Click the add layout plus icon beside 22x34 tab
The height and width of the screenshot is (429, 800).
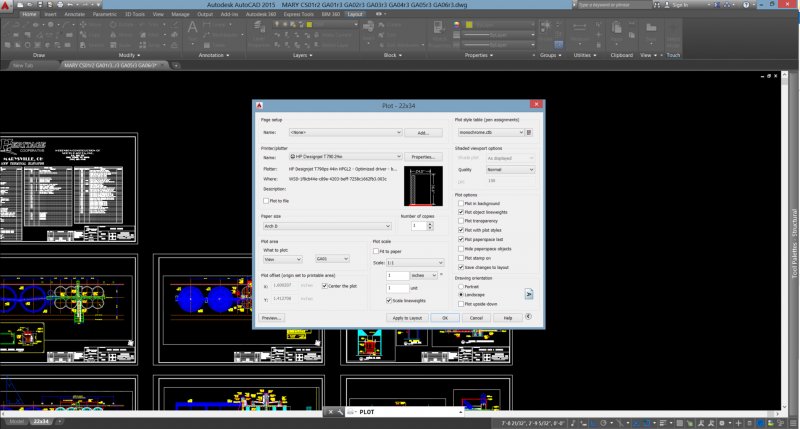(59, 422)
